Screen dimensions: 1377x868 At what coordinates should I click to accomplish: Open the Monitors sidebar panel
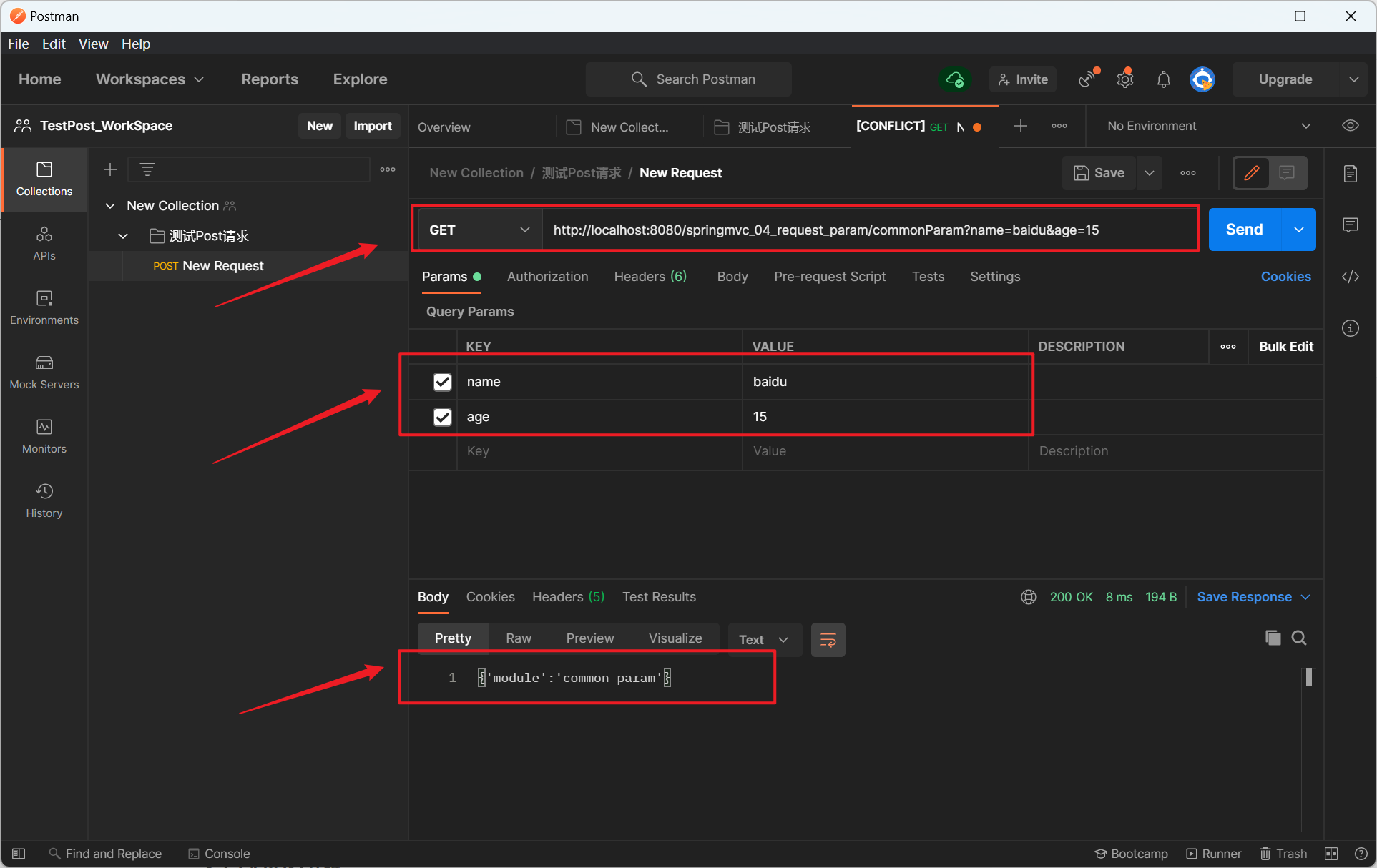(44, 436)
